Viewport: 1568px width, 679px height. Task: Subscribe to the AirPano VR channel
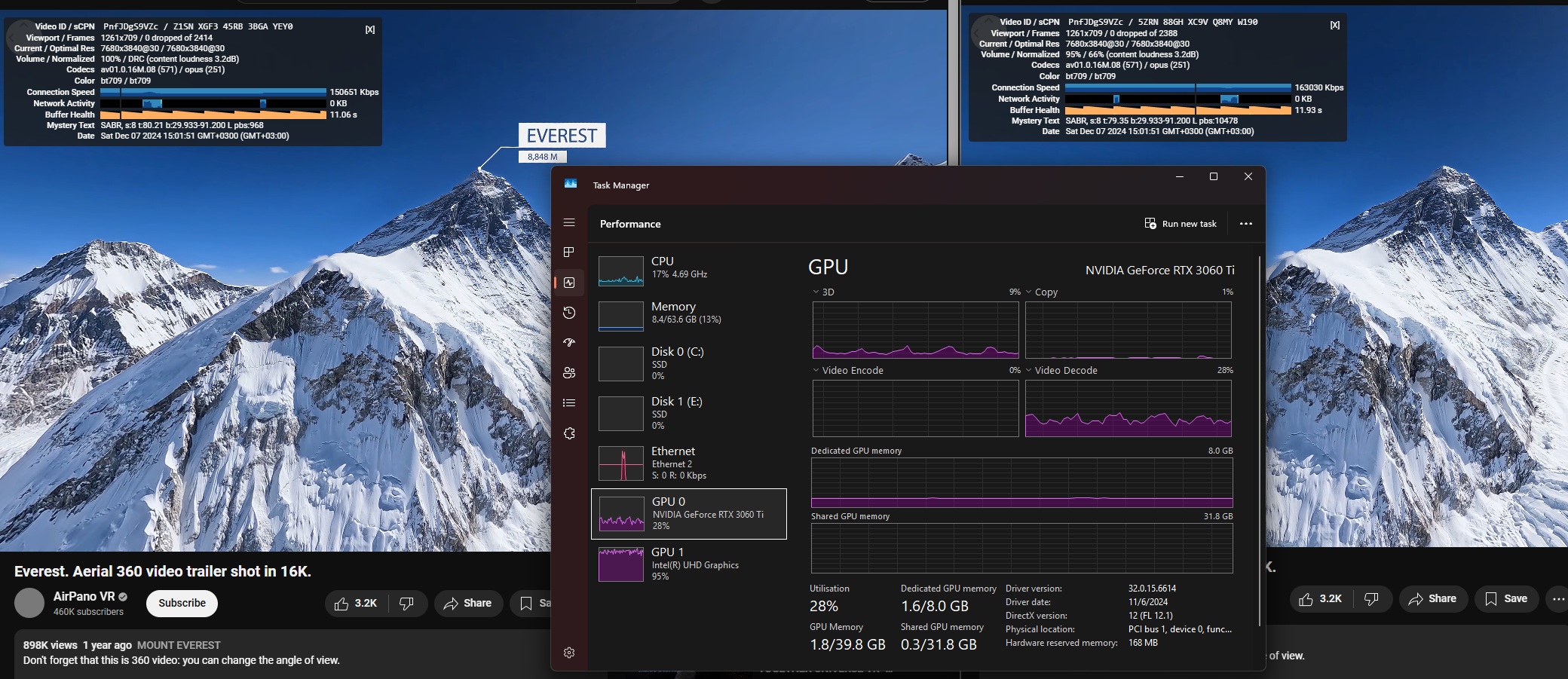click(x=182, y=604)
